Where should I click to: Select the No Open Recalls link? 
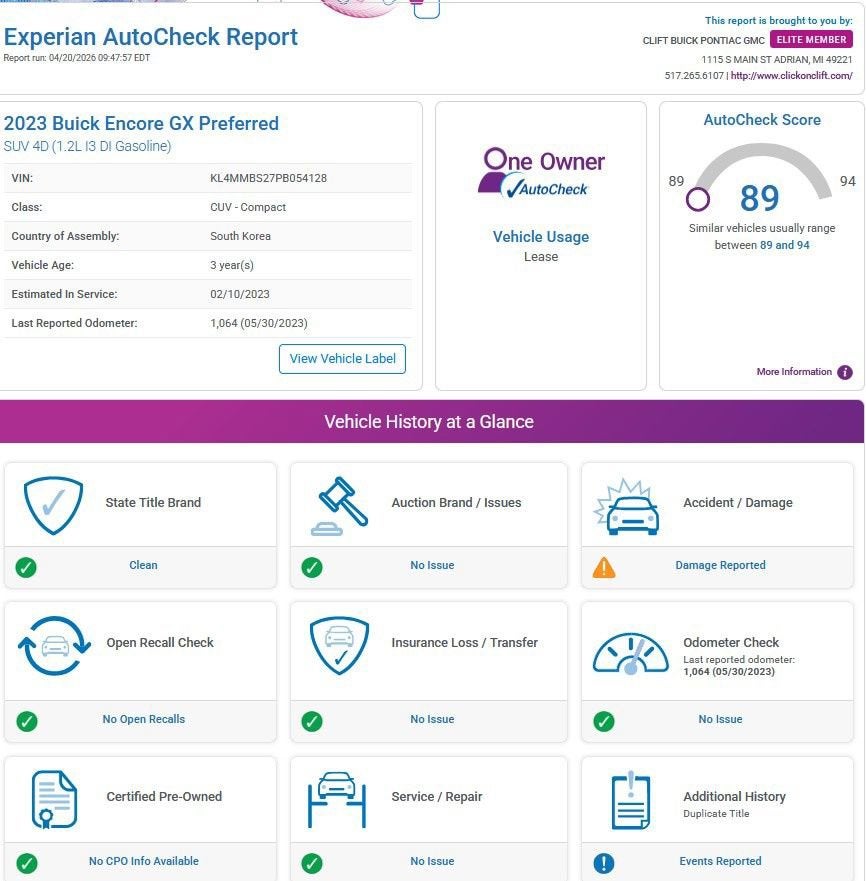[143, 719]
